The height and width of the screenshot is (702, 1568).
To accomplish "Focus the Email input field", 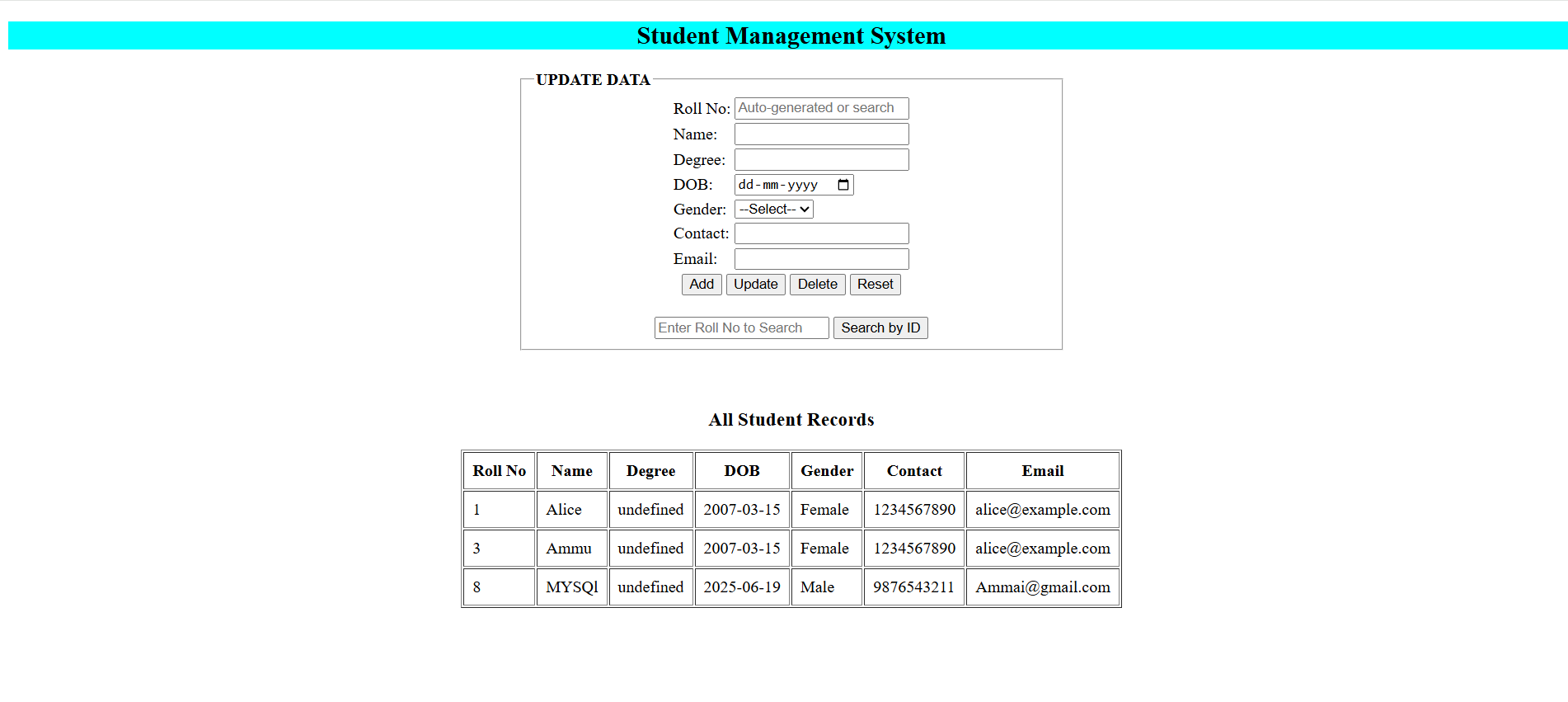I will 822,259.
